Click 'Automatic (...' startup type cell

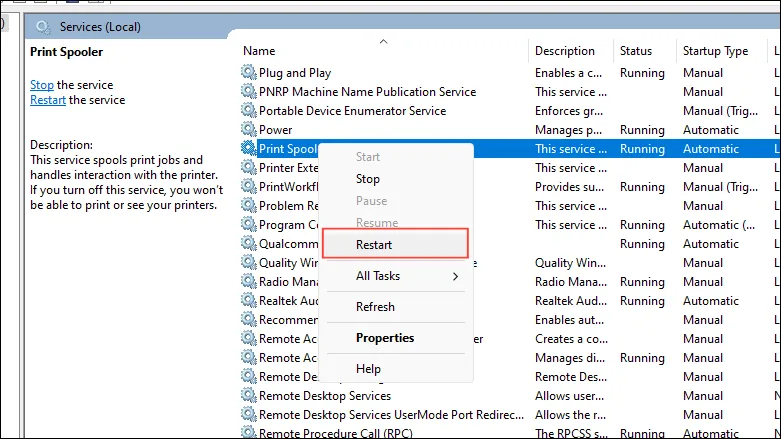coord(719,225)
